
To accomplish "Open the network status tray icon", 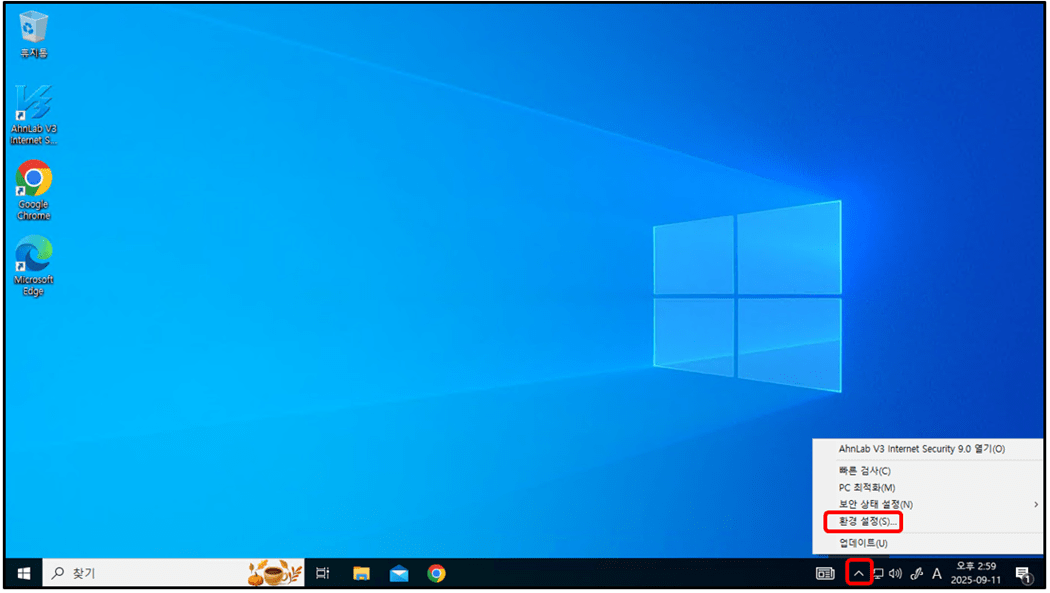I will [x=878, y=573].
